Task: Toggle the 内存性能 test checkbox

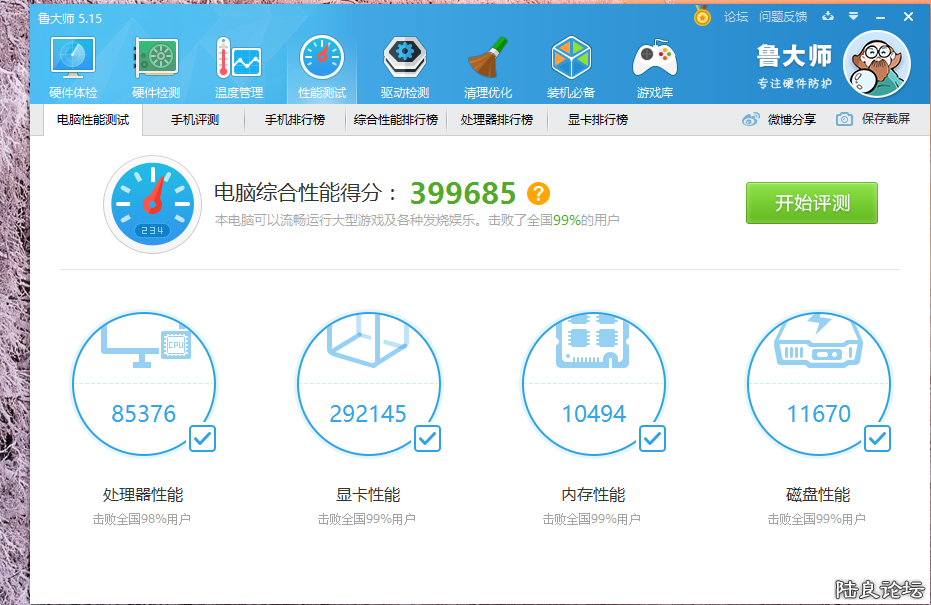Action: point(653,438)
